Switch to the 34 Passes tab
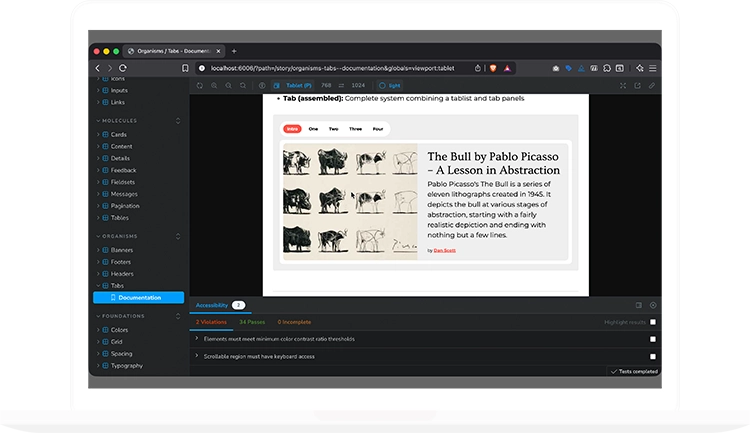 coord(253,322)
